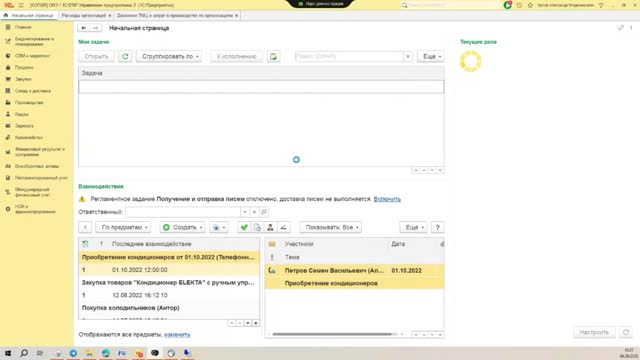The height and width of the screenshot is (360, 640).
Task: Click the Кадры person icon in sidebar
Action: 8,114
